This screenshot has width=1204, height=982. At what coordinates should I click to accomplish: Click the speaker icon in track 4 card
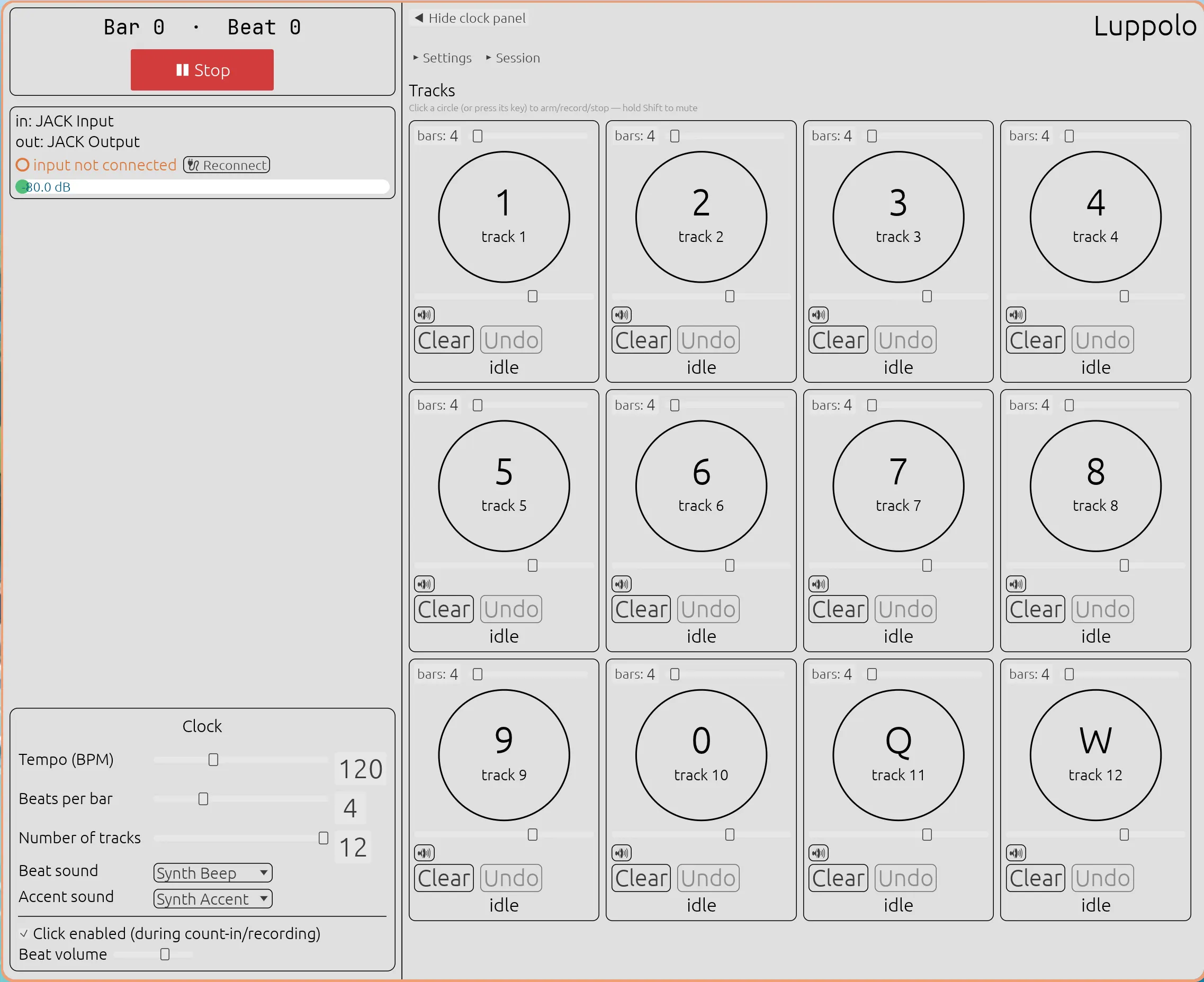[1016, 314]
